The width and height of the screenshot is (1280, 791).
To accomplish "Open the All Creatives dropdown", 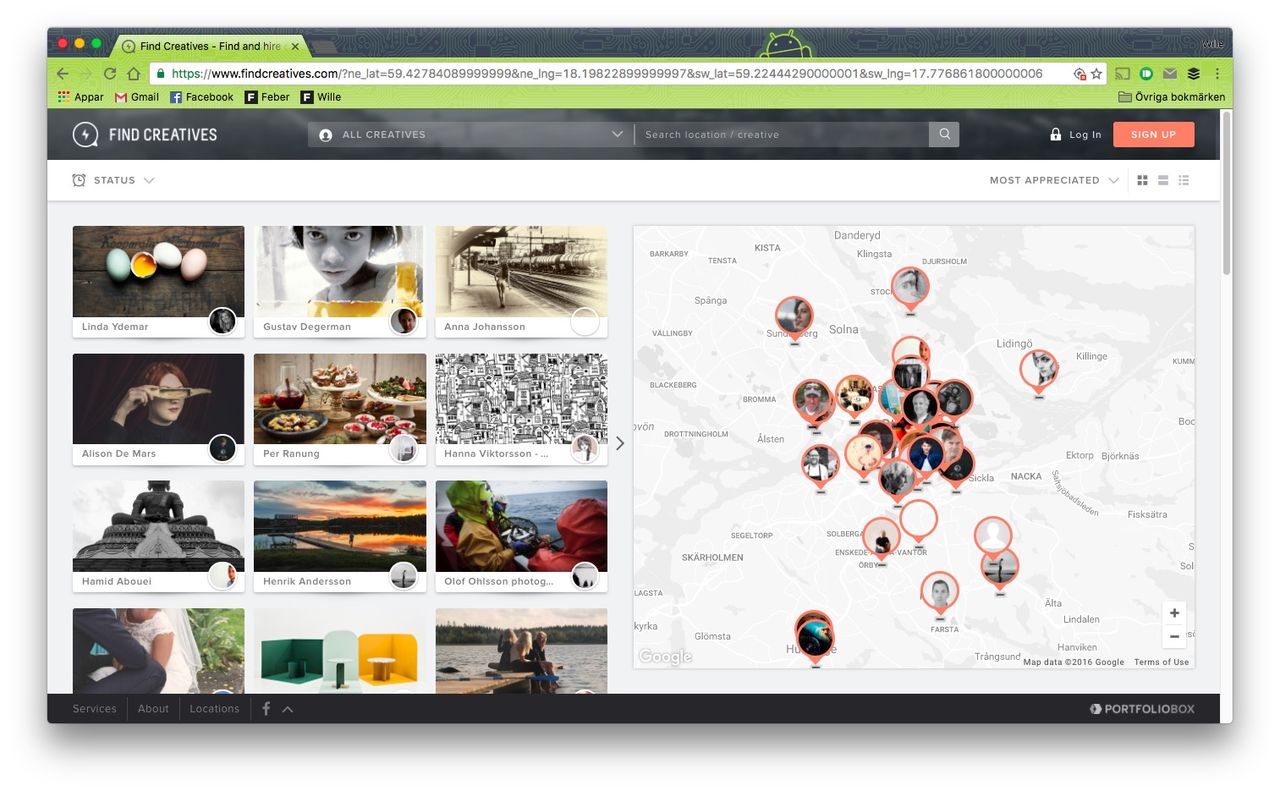I will pyautogui.click(x=470, y=135).
